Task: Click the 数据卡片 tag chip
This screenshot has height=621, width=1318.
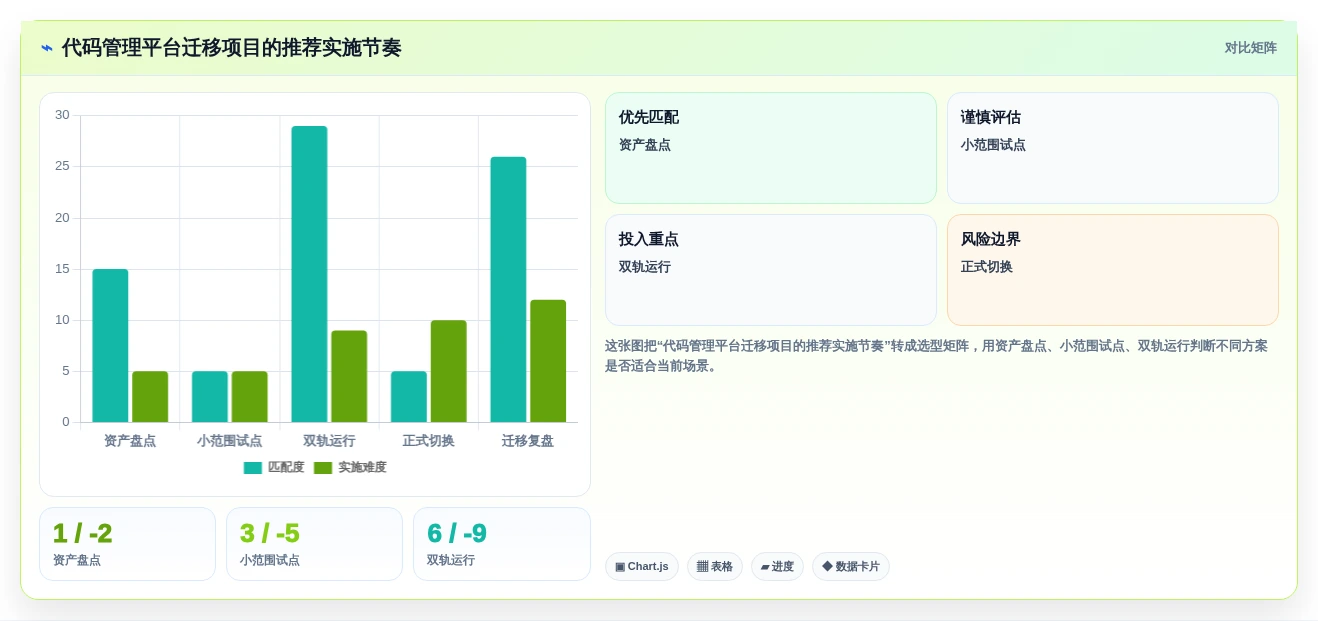Action: 851,567
